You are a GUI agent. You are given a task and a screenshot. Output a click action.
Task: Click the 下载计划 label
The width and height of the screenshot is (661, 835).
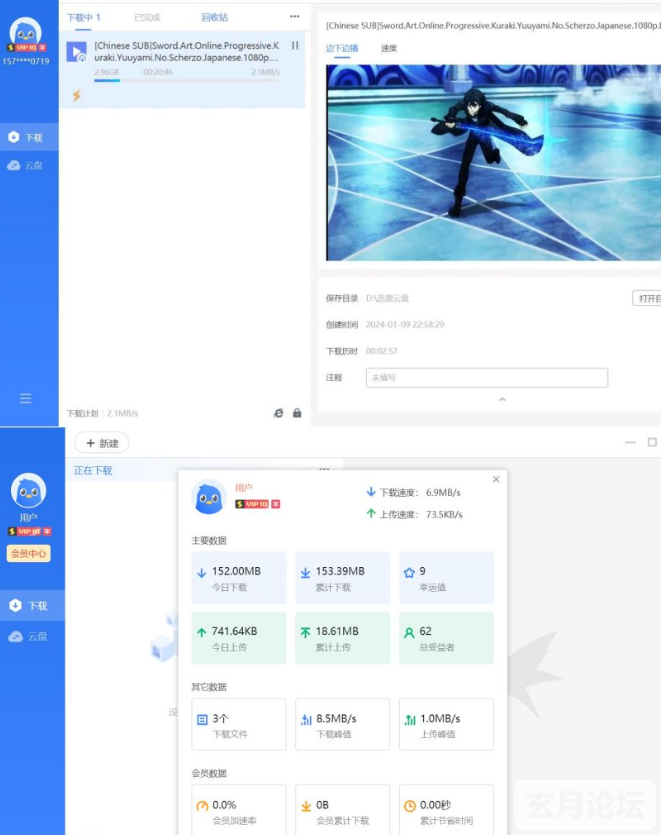click(83, 413)
